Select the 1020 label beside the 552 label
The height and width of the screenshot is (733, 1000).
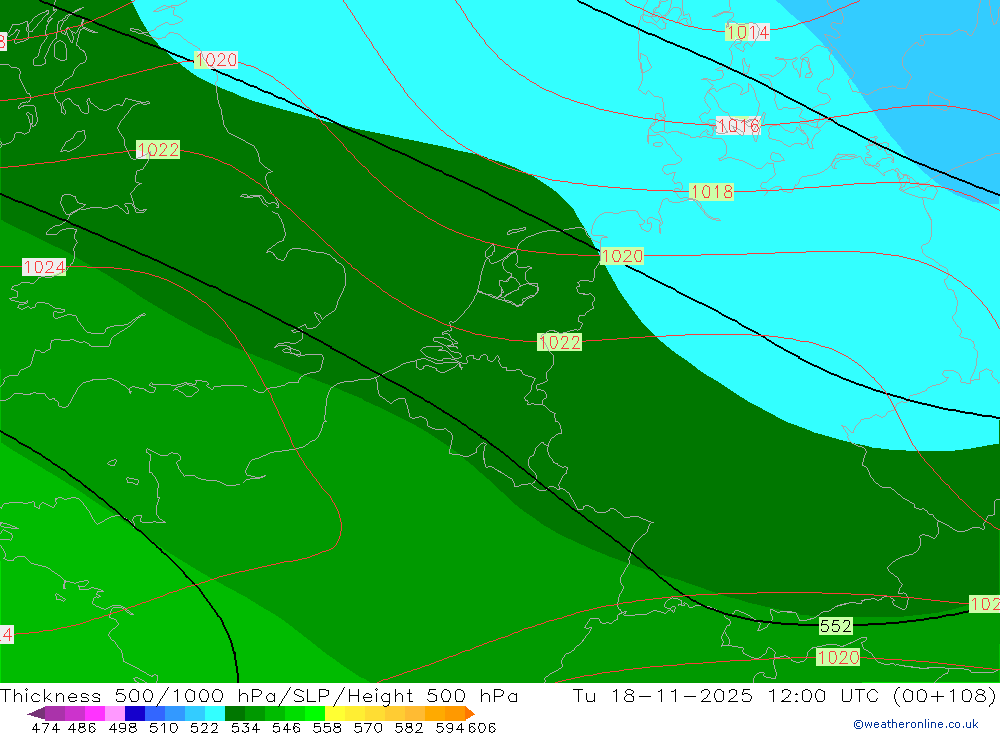(x=838, y=657)
